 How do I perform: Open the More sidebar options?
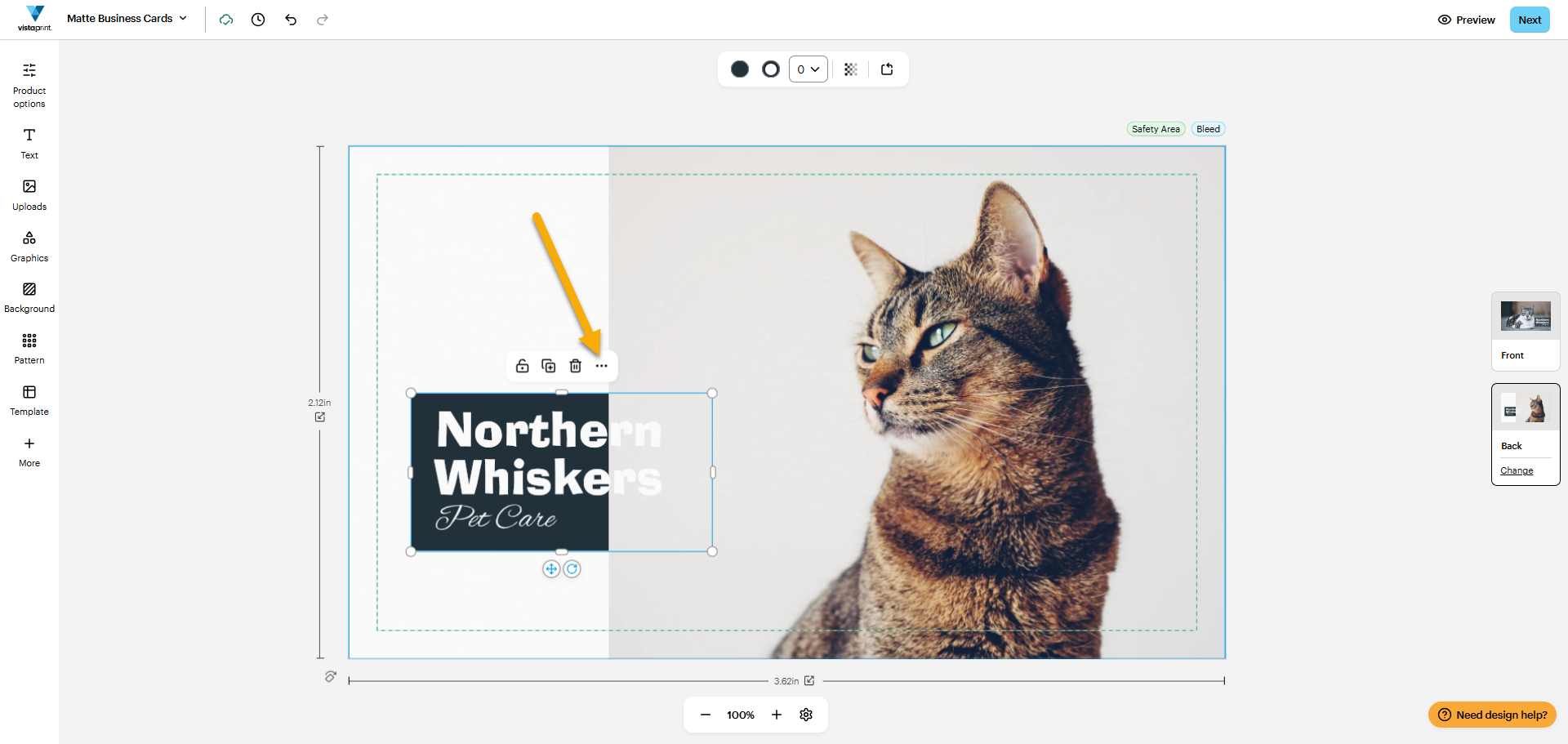coord(29,452)
